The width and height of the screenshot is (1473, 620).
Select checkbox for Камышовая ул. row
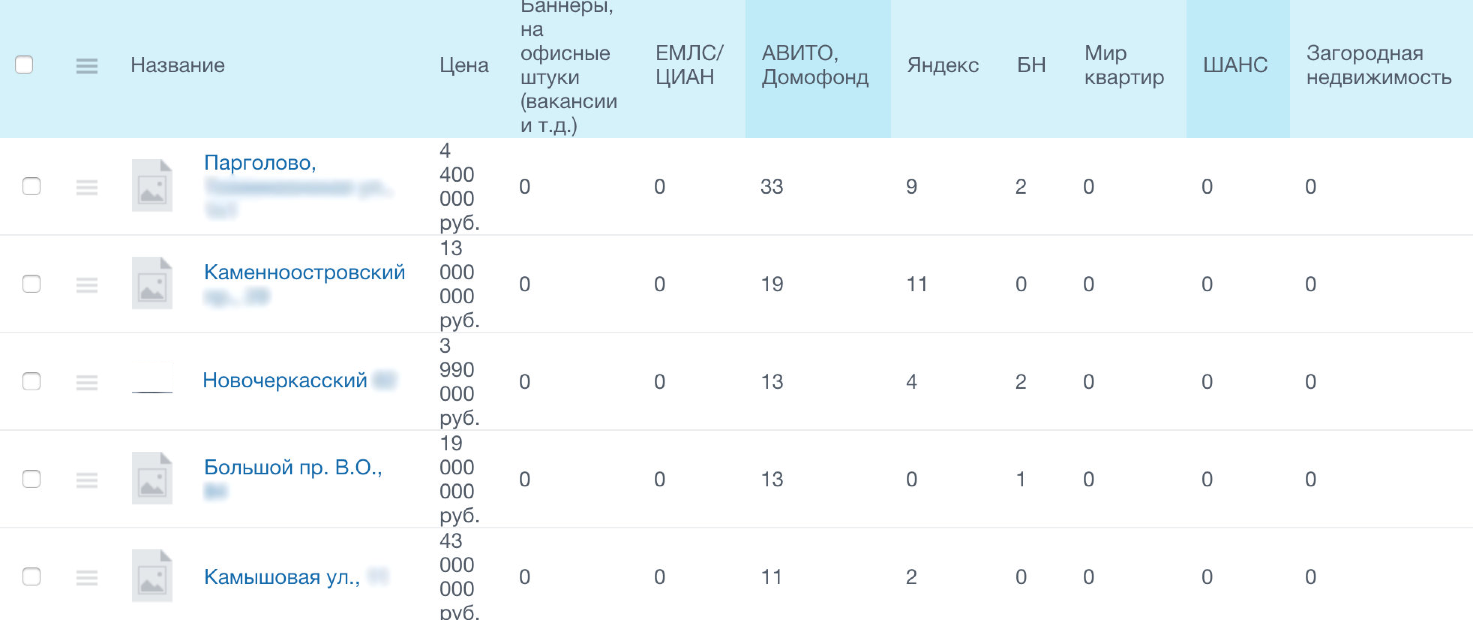[31, 576]
